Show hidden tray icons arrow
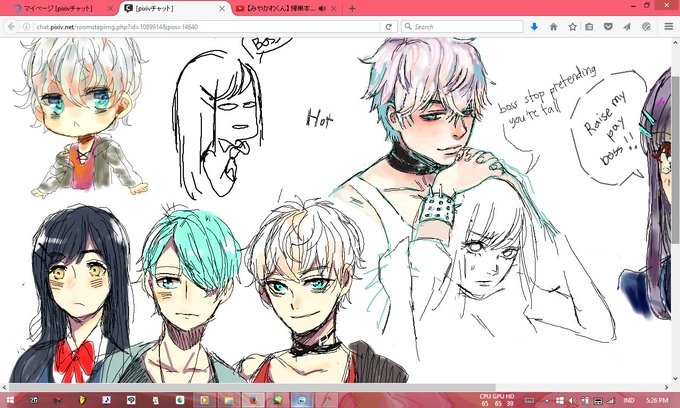Screen dimensions: 680x408 (547, 400)
